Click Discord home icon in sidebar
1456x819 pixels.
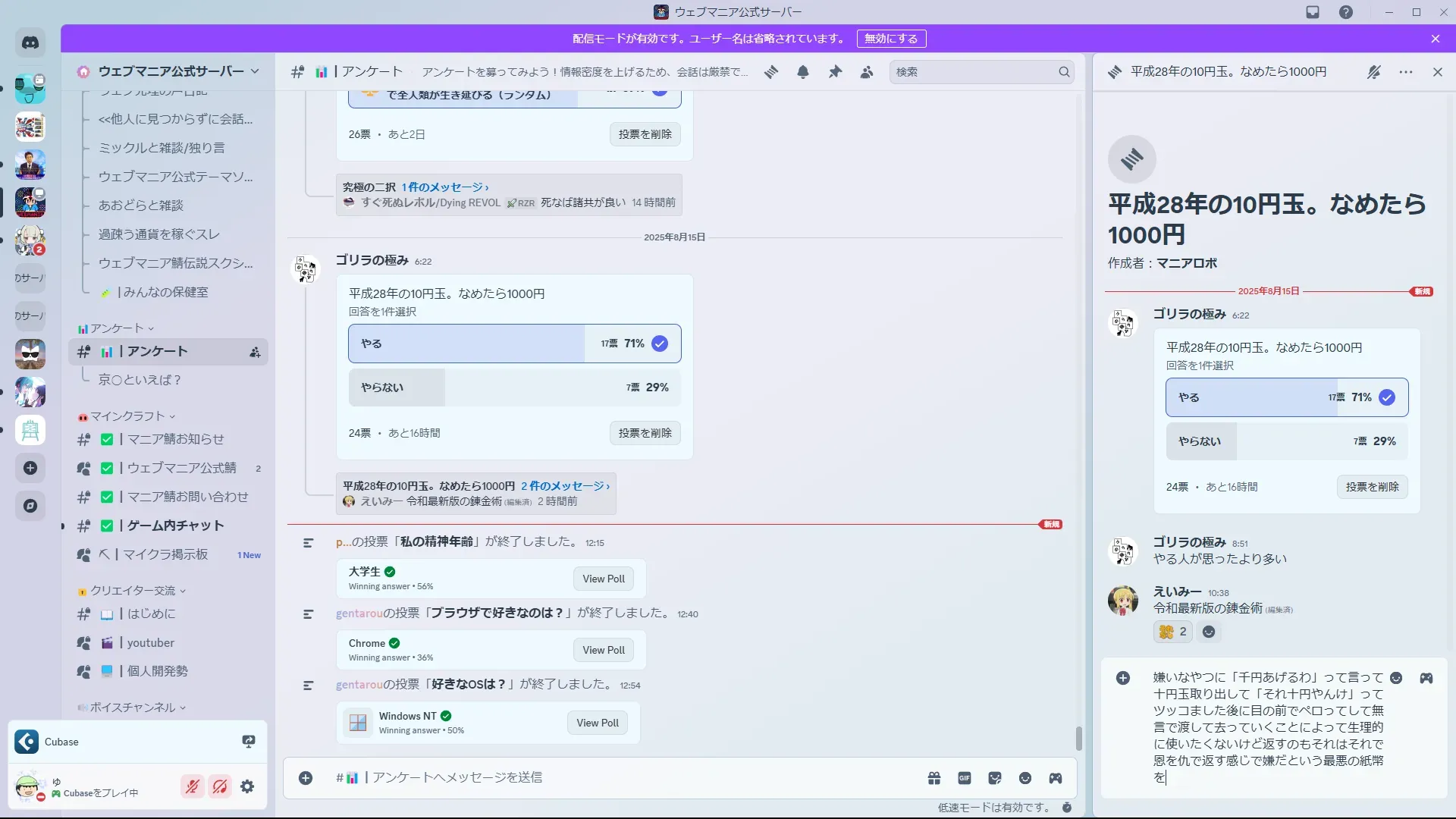(30, 43)
